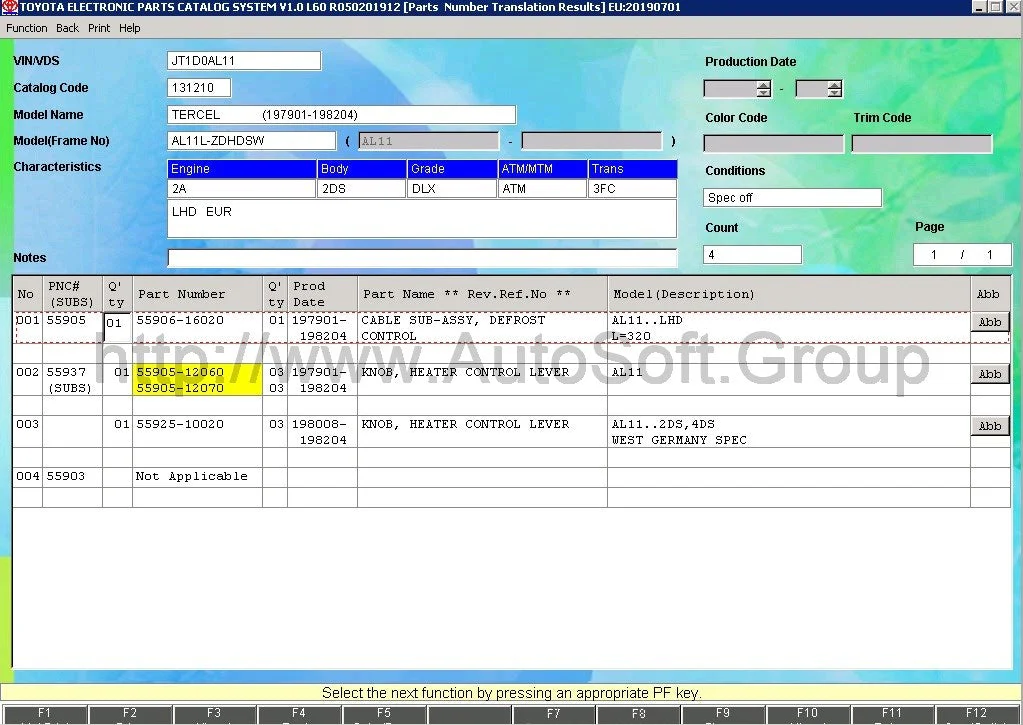1023x725 pixels.
Task: Click the VIN/VDS field showing JT1D0AL11
Action: point(244,61)
